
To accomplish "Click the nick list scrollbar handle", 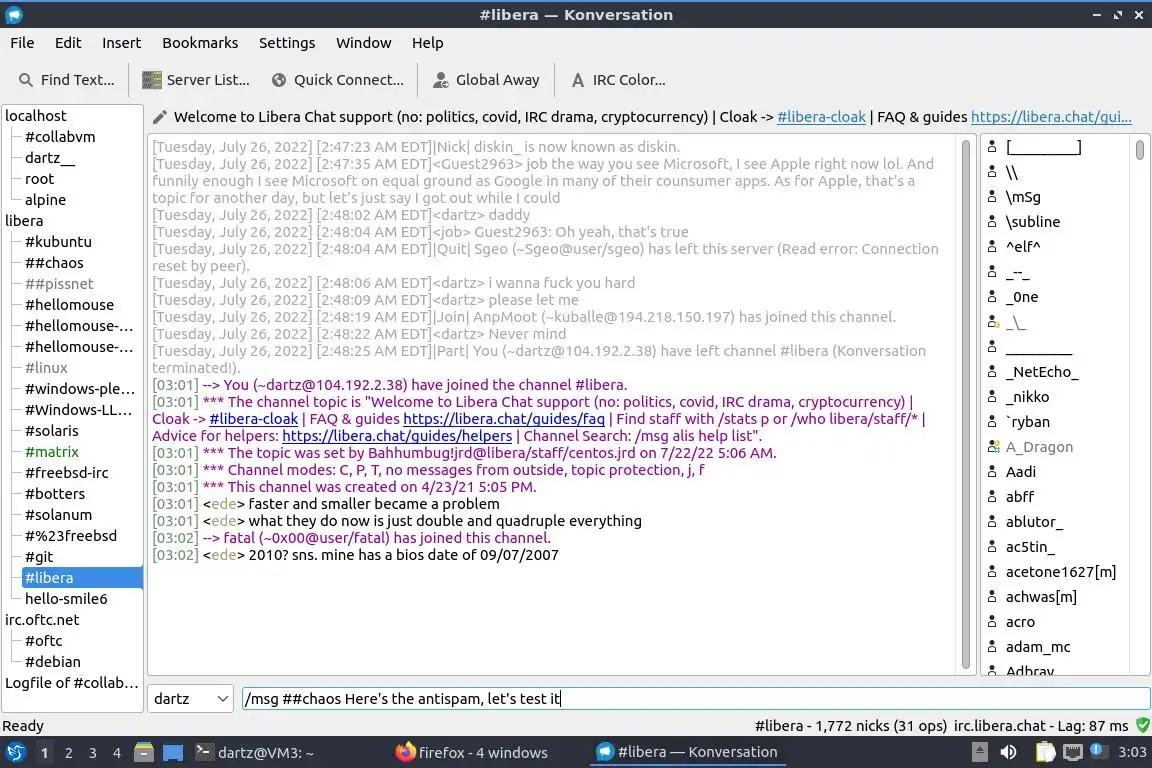I will point(1140,149).
